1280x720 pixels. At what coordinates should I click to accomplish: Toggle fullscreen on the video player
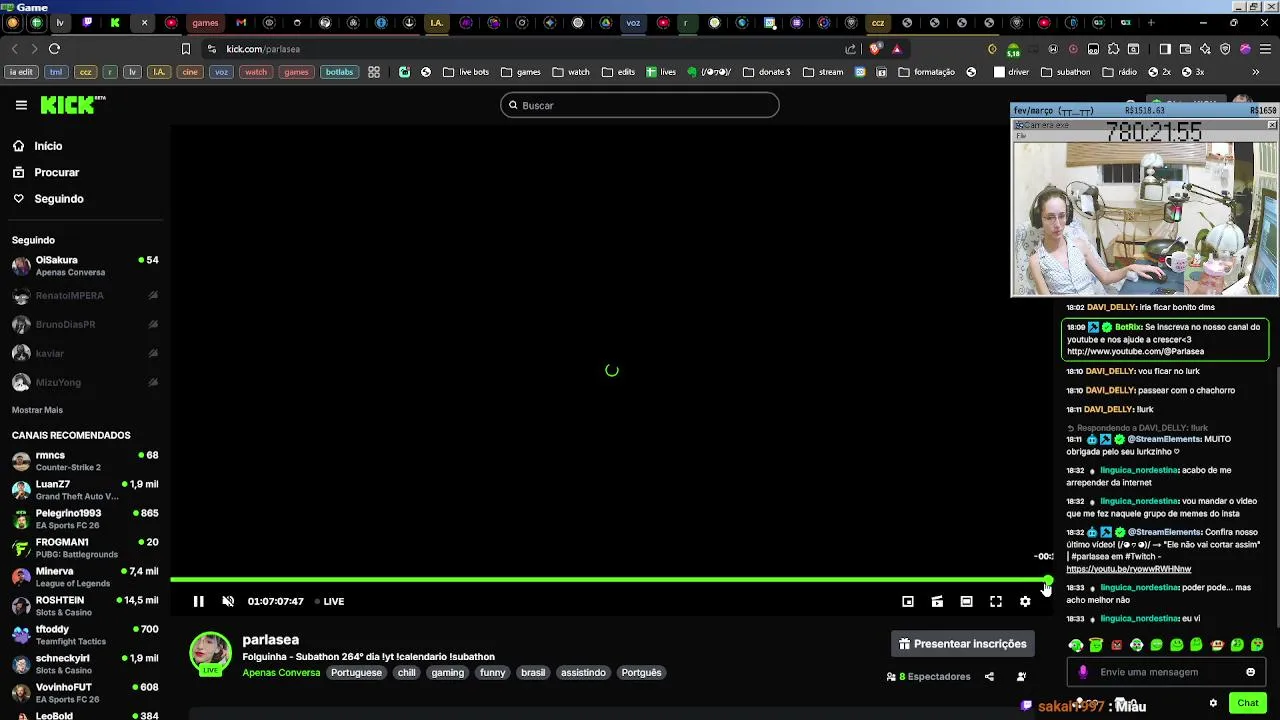[x=996, y=601]
